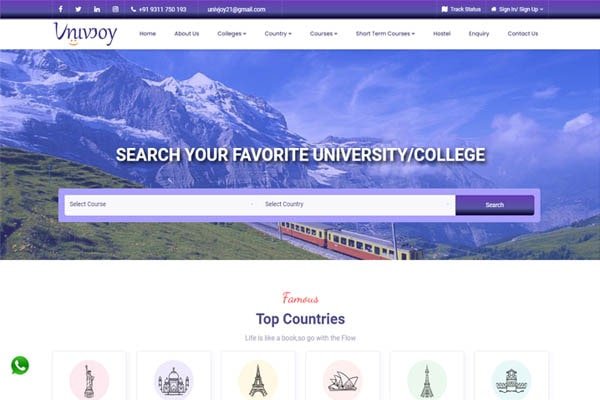Expand the Short Term Courses menu
The image size is (600, 400).
click(385, 34)
